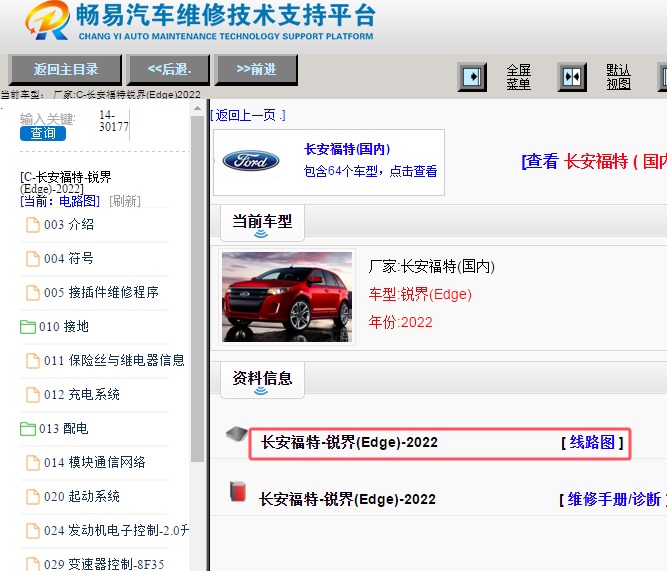Click the document icon of 014 模块通信网络
The height and width of the screenshot is (571, 667).
(33, 463)
